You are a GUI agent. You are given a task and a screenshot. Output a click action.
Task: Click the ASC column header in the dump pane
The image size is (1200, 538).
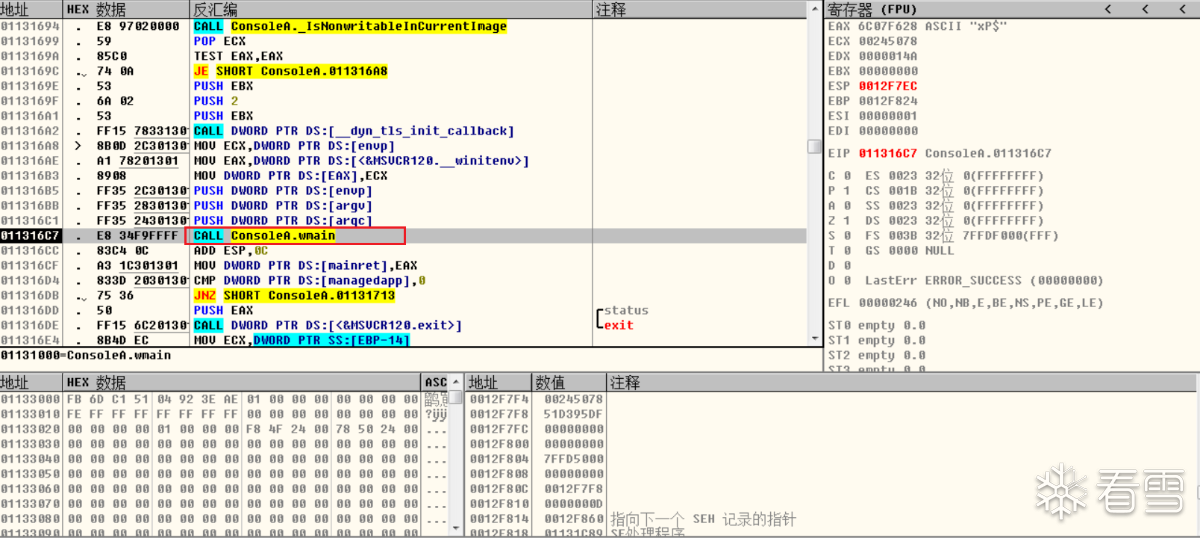(x=436, y=382)
